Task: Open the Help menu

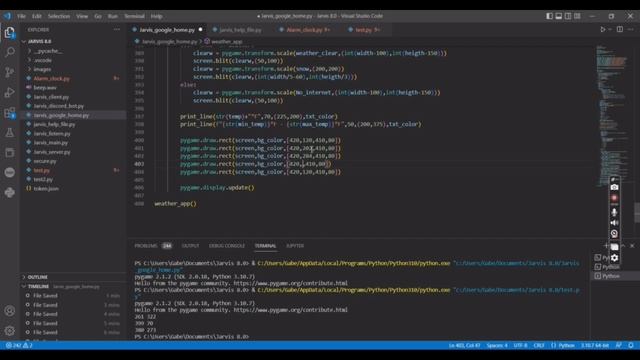Action: coord(156,16)
